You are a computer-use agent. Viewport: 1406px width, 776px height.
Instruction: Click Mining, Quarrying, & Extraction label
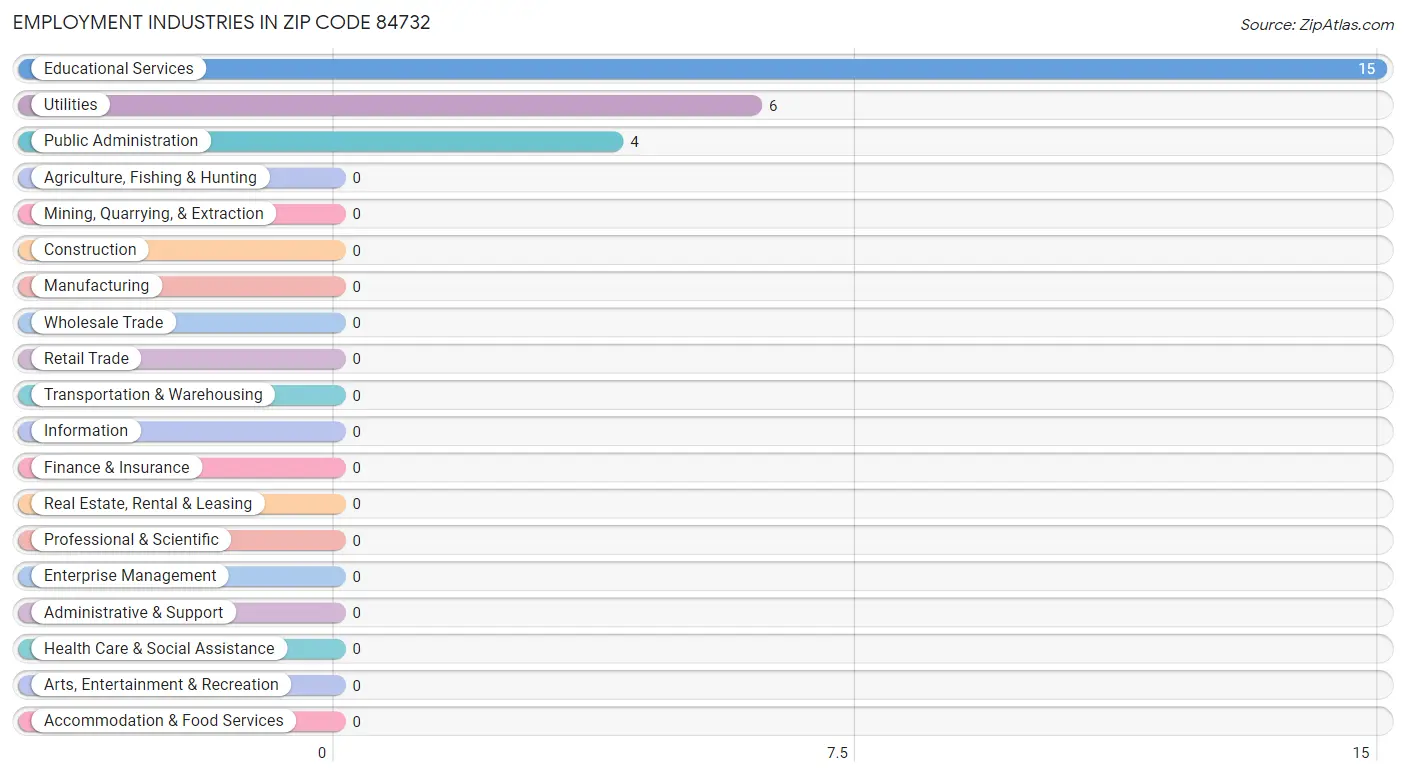[153, 214]
